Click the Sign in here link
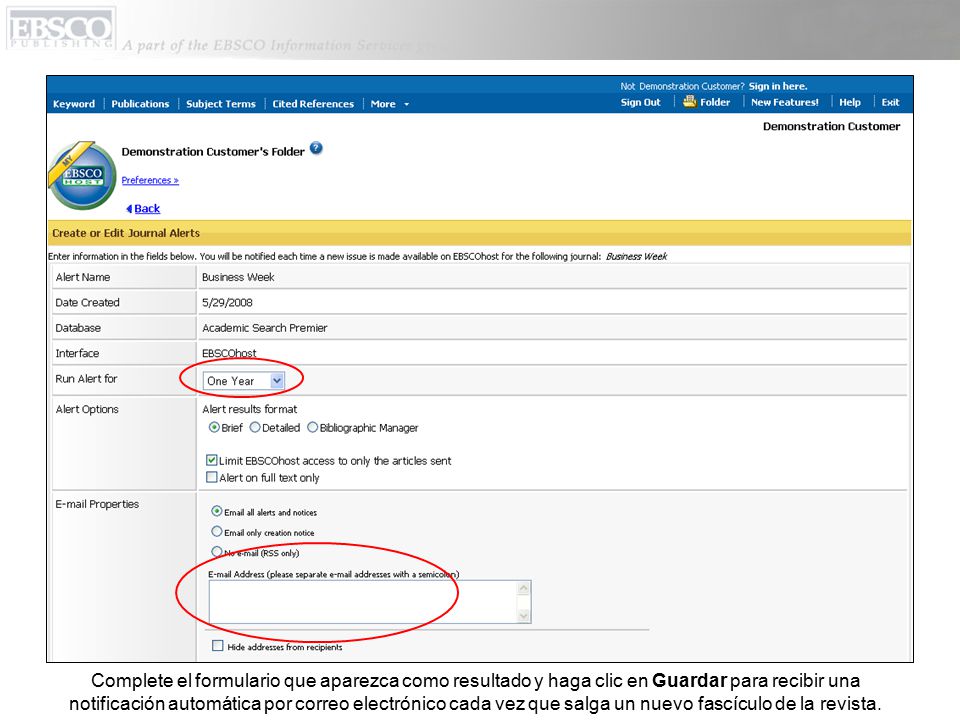Image resolution: width=960 pixels, height=720 pixels. (x=778, y=86)
